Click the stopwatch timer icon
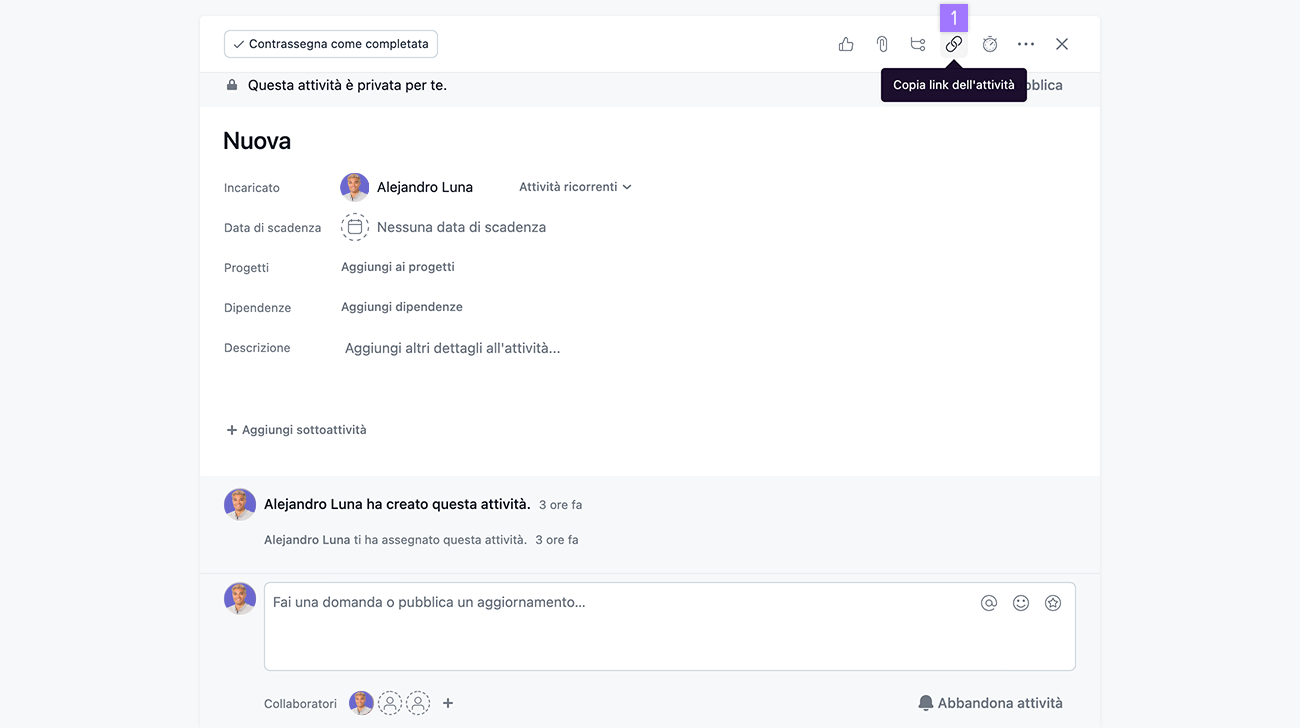Screen dimensions: 1300x728 pyautogui.click(x=990, y=44)
